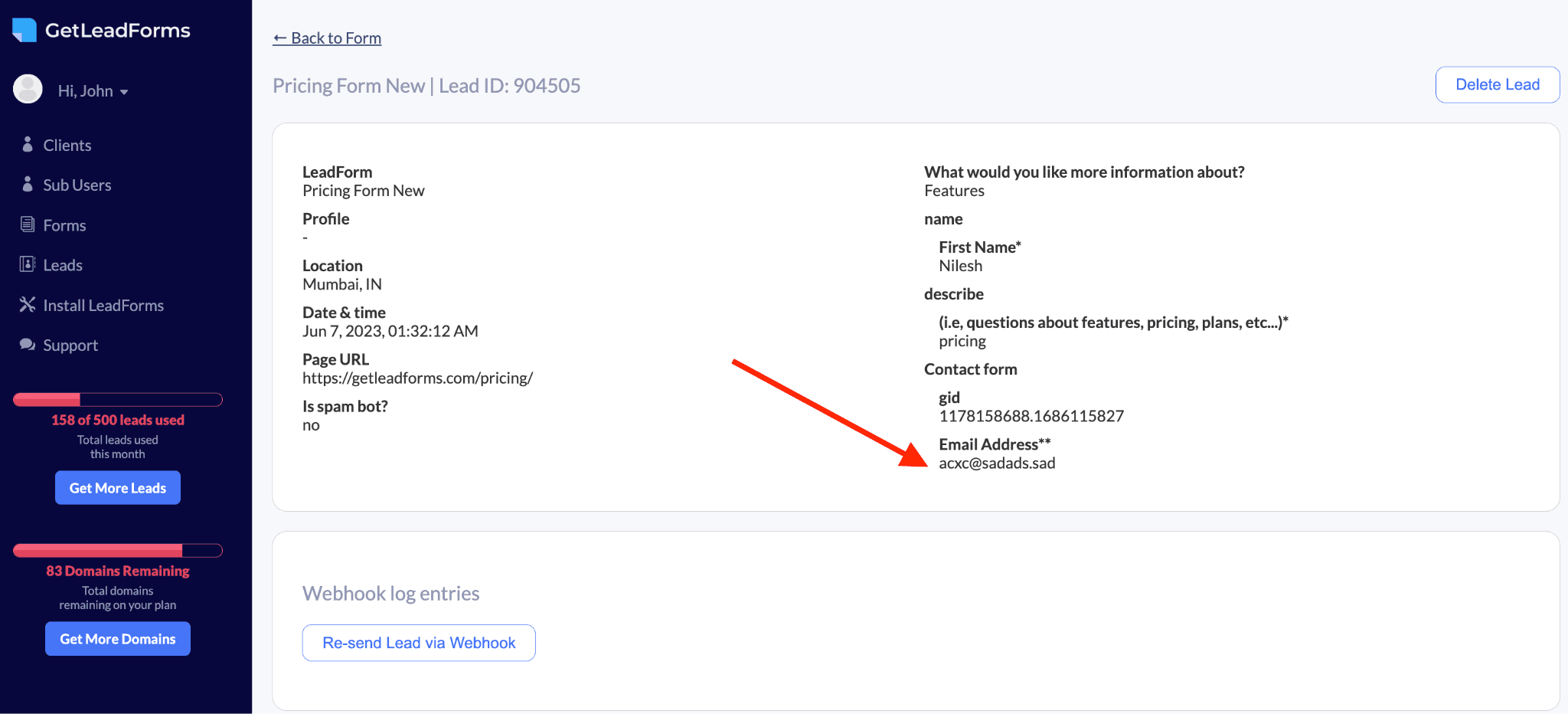Open Leads using the sidebar icon
The height and width of the screenshot is (714, 1568).
[28, 264]
